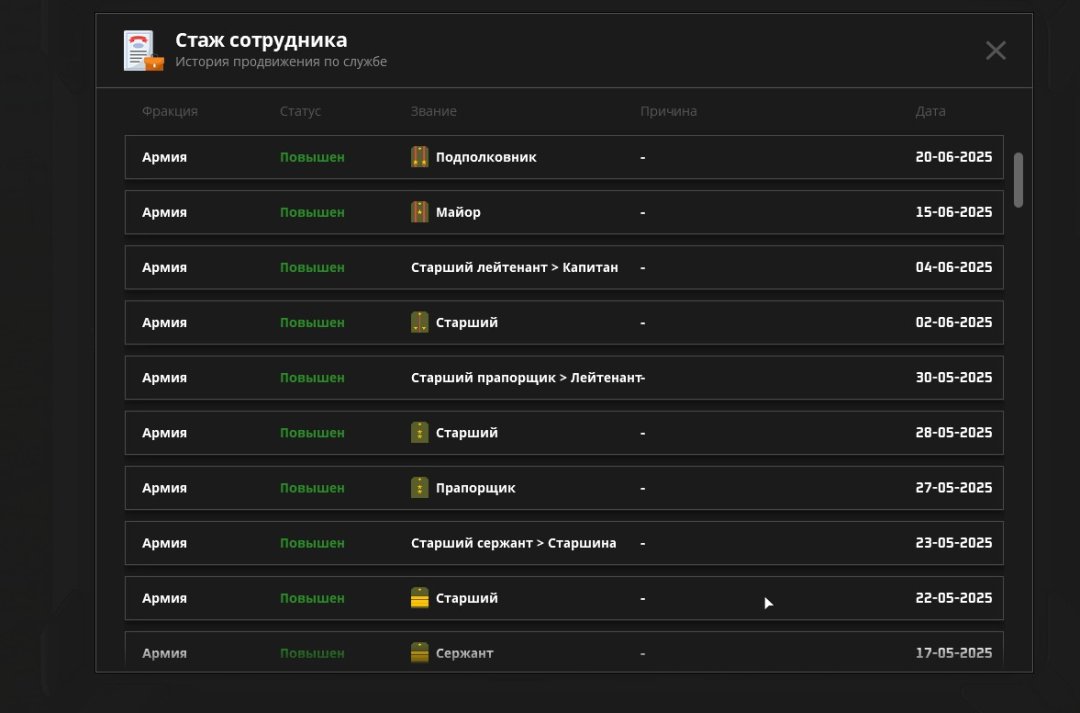Click the date 04-06-2025

(x=954, y=267)
